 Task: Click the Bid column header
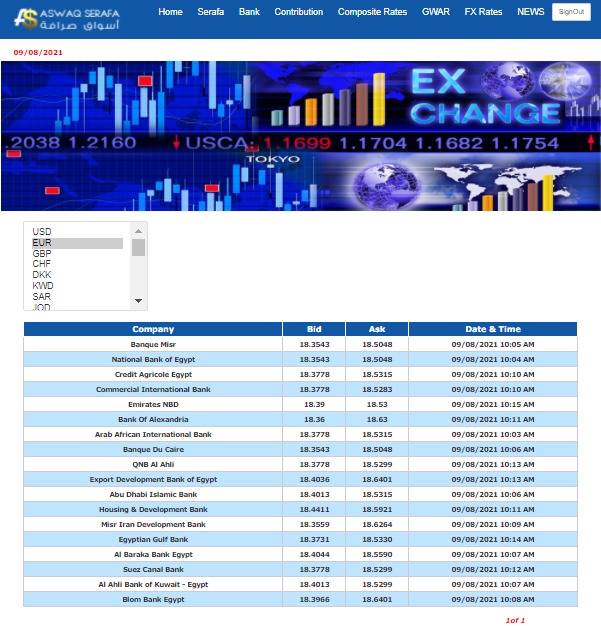(314, 329)
